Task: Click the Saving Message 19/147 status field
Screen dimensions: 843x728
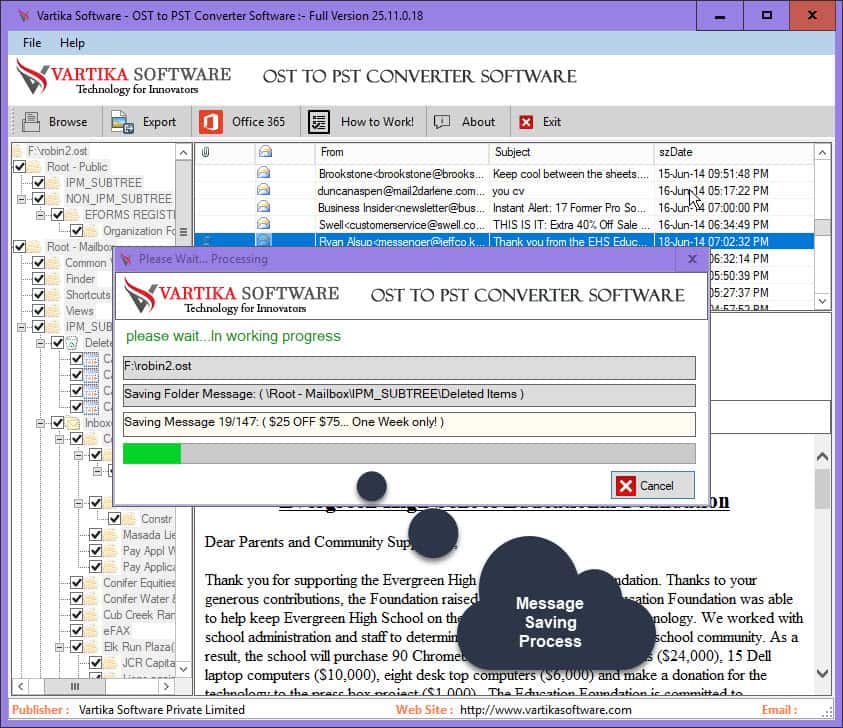Action: (x=409, y=424)
